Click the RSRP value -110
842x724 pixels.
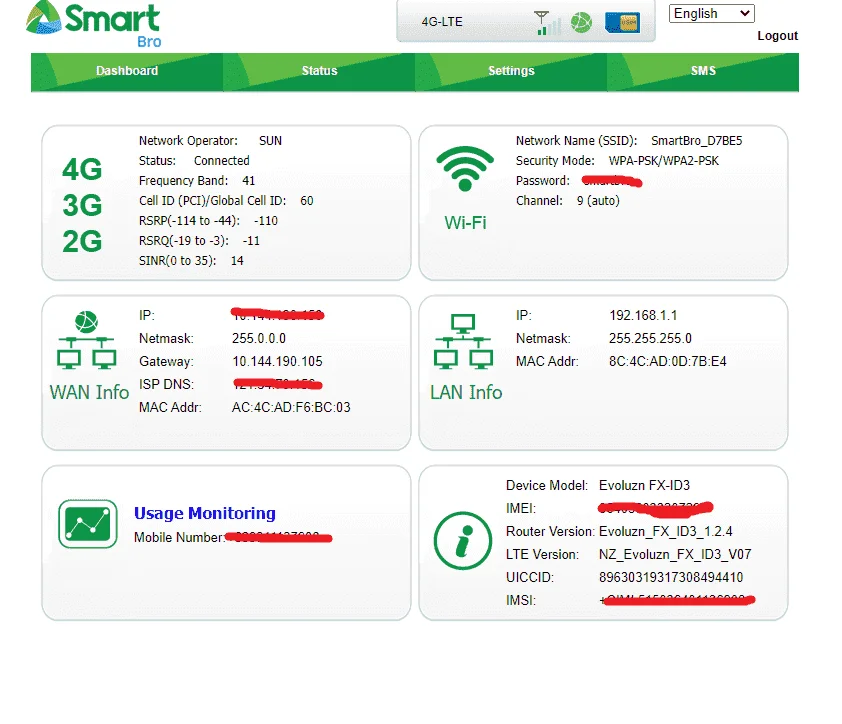pyautogui.click(x=266, y=221)
